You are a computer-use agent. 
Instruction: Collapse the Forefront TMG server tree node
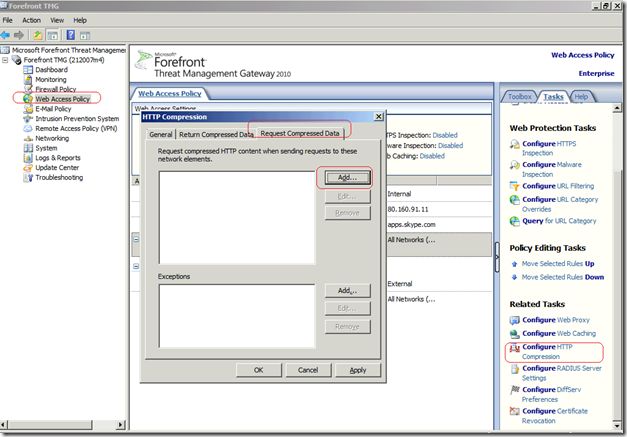5,60
